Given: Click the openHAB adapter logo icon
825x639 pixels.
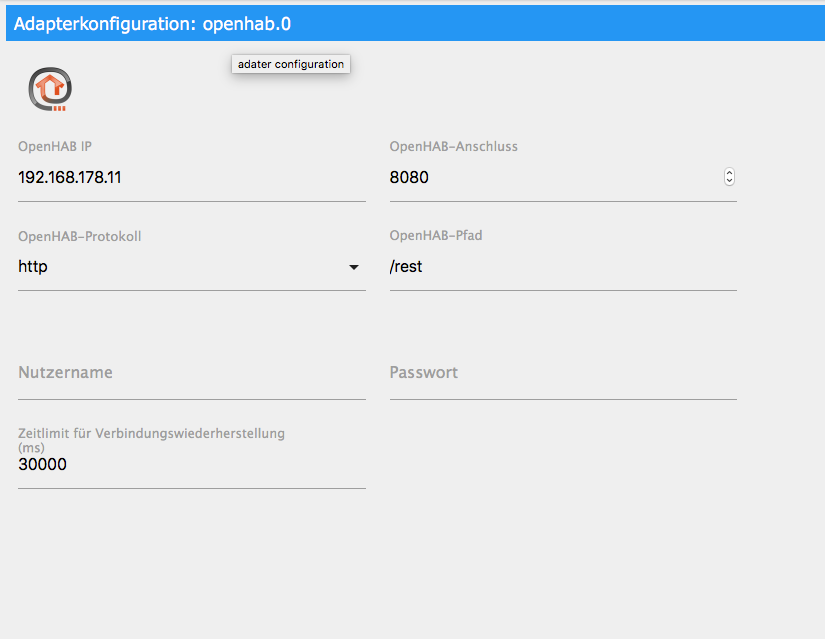Looking at the screenshot, I should tap(50, 88).
